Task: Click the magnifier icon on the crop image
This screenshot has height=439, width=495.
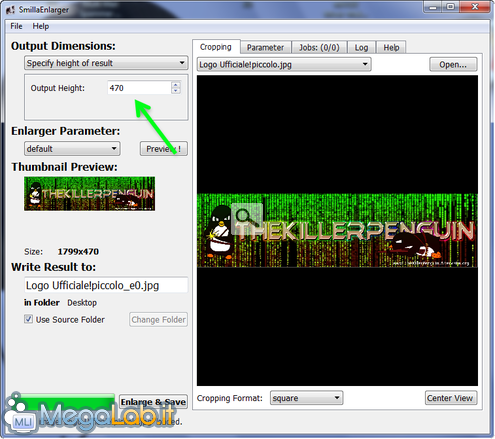Action: click(247, 218)
